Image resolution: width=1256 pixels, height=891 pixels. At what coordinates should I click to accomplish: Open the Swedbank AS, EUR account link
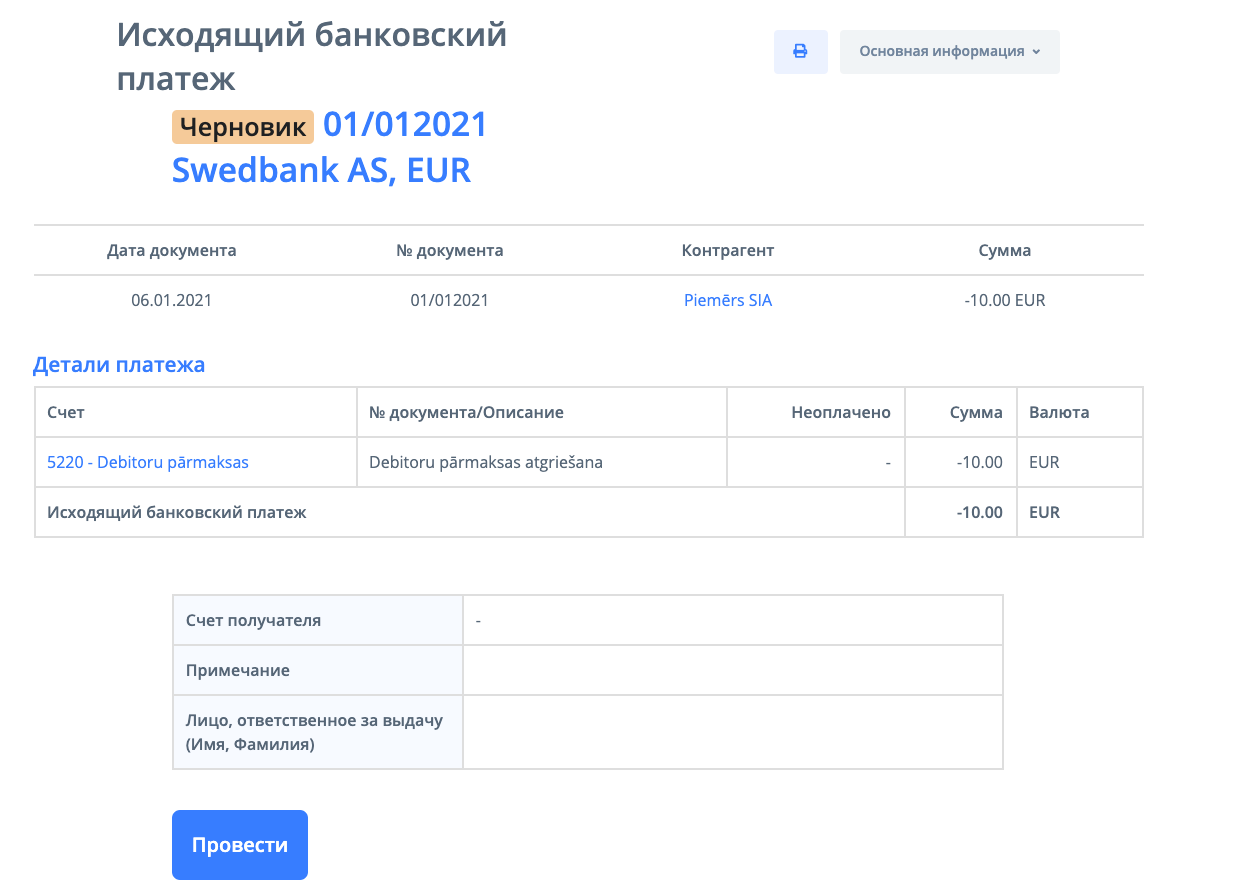coord(321,170)
